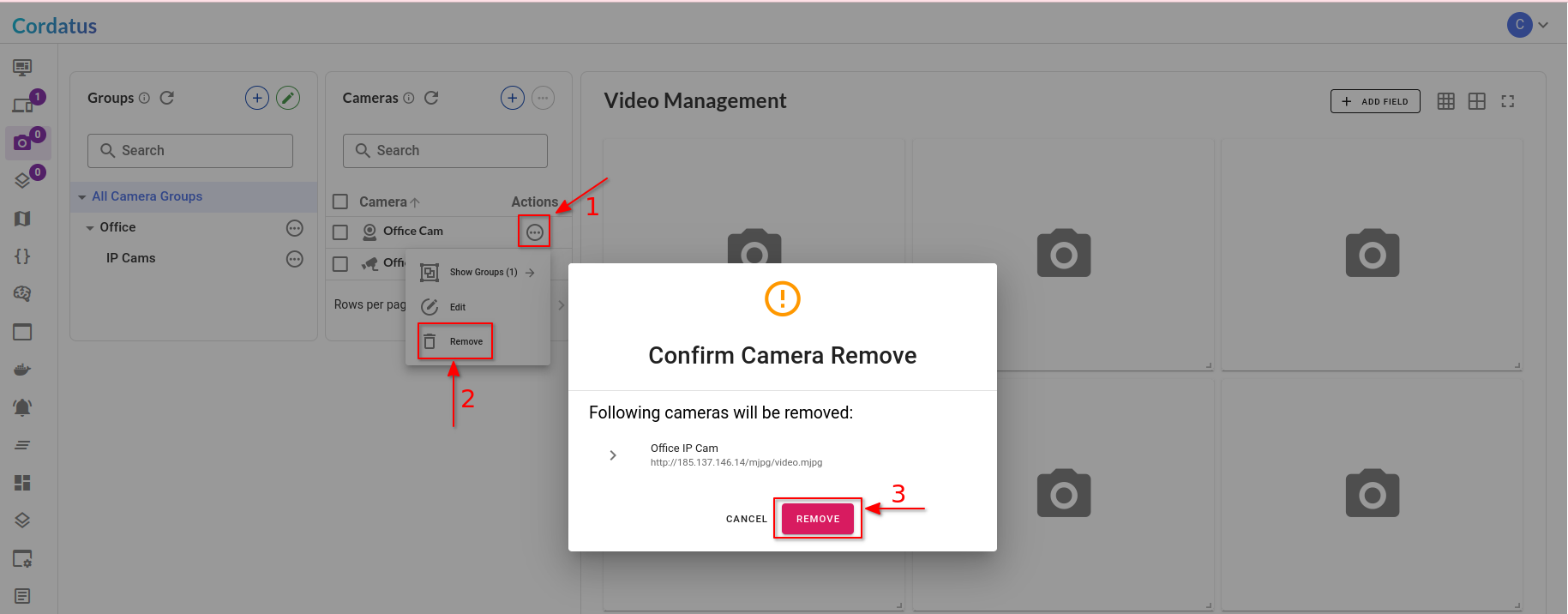1568x614 pixels.
Task: Click the green edit pencil next to Groups
Action: (x=288, y=97)
